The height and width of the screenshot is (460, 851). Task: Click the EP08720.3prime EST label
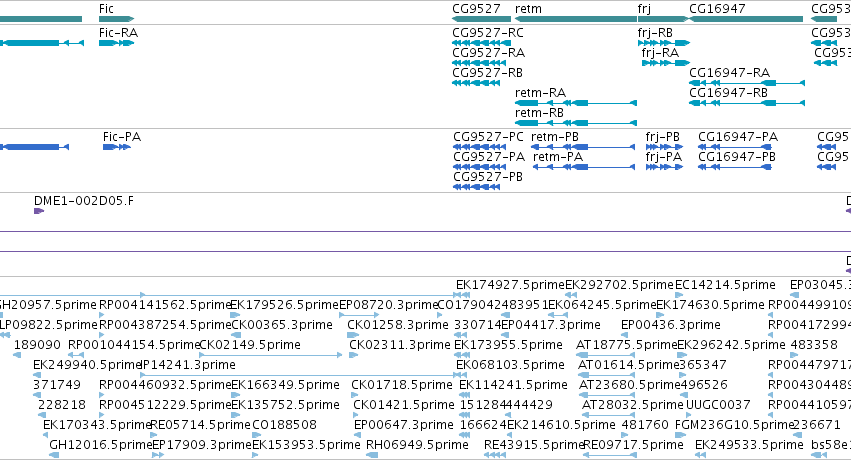[x=388, y=305]
